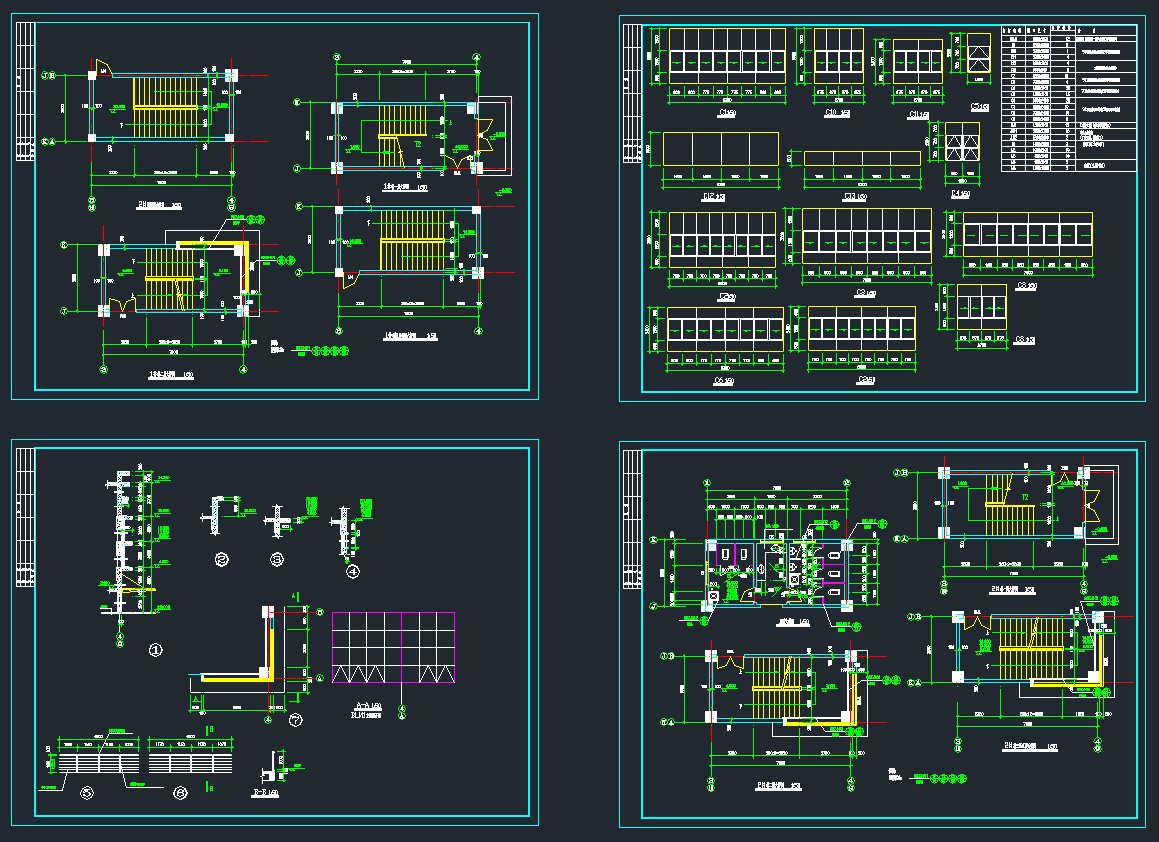Select the C10 window elevation title label
The image size is (1159, 842).
coord(837,114)
